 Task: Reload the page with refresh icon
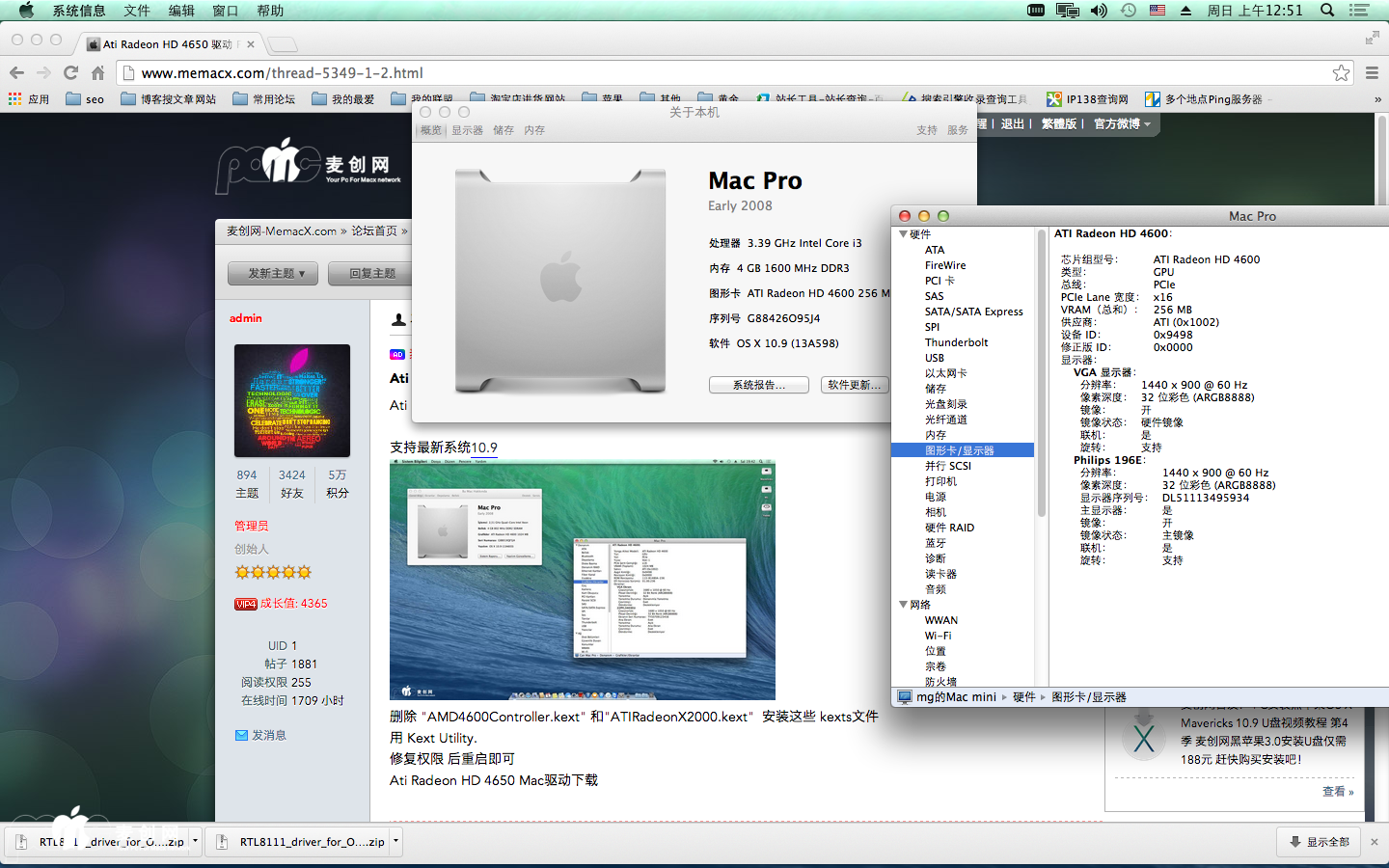click(70, 73)
